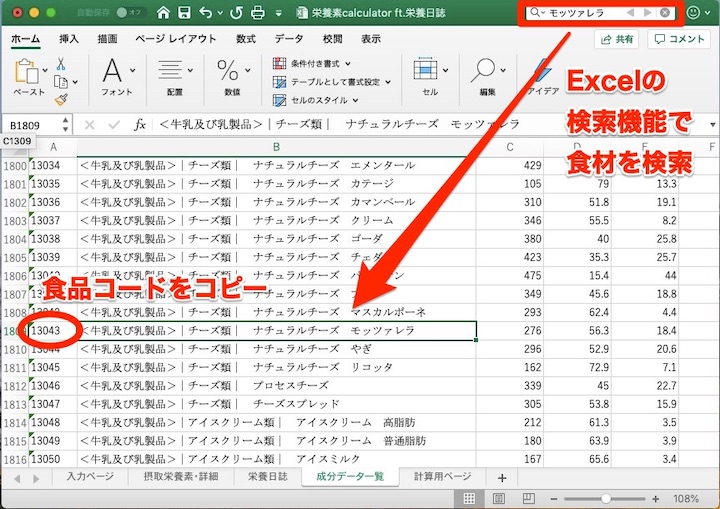The width and height of the screenshot is (720, 509).
Task: Select row header 1812
Action: (15, 386)
